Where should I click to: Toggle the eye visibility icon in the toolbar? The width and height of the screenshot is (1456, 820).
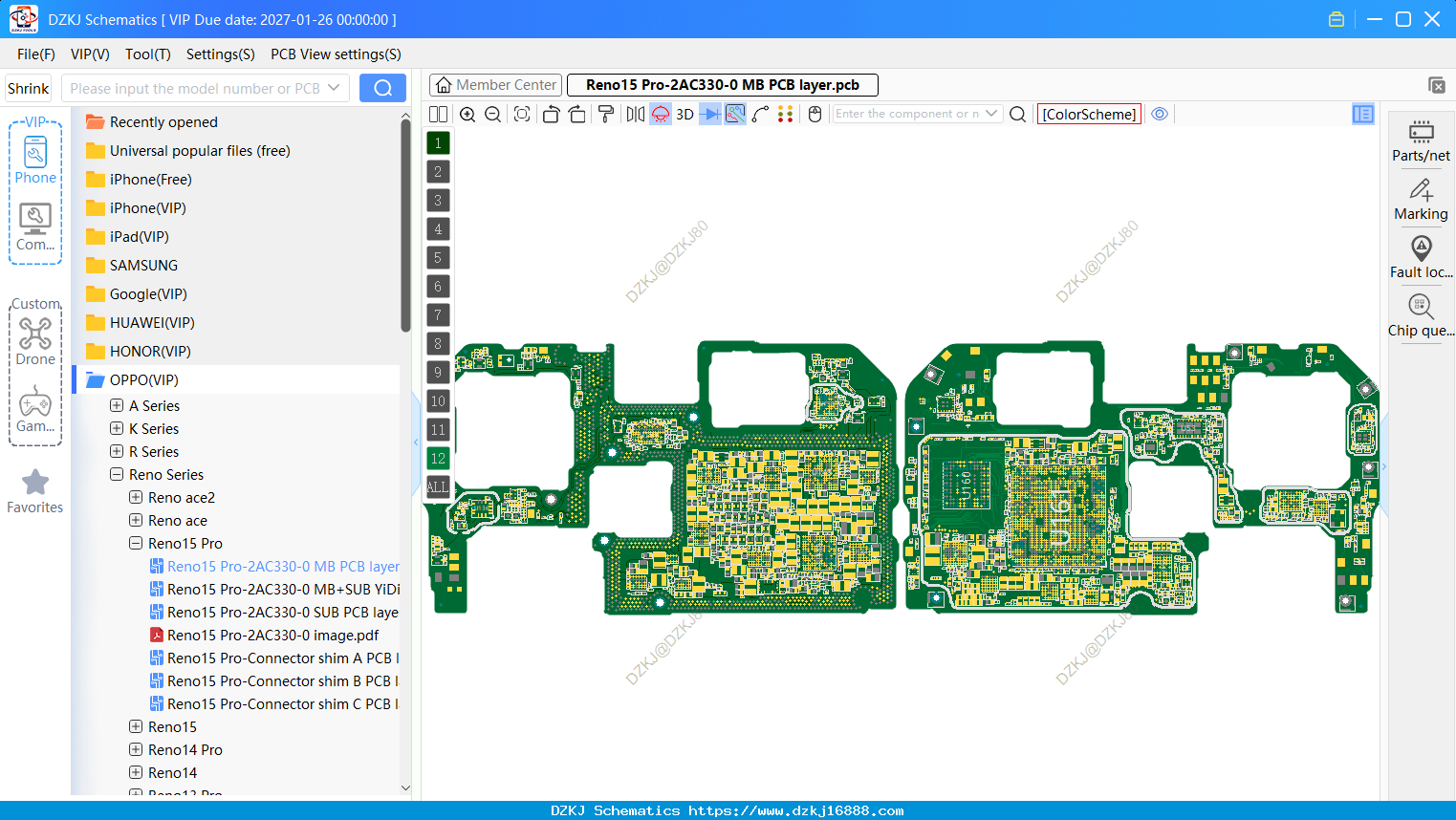point(1160,114)
